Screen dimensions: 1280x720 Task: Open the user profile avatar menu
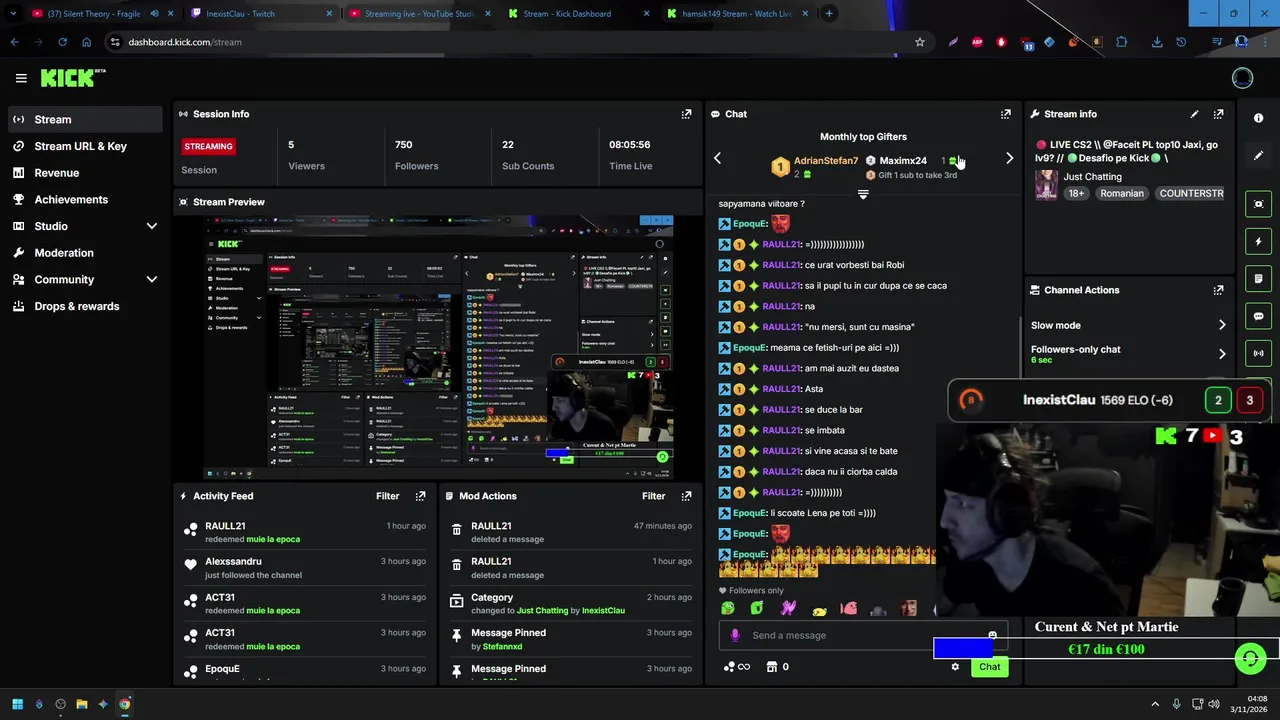click(1242, 78)
